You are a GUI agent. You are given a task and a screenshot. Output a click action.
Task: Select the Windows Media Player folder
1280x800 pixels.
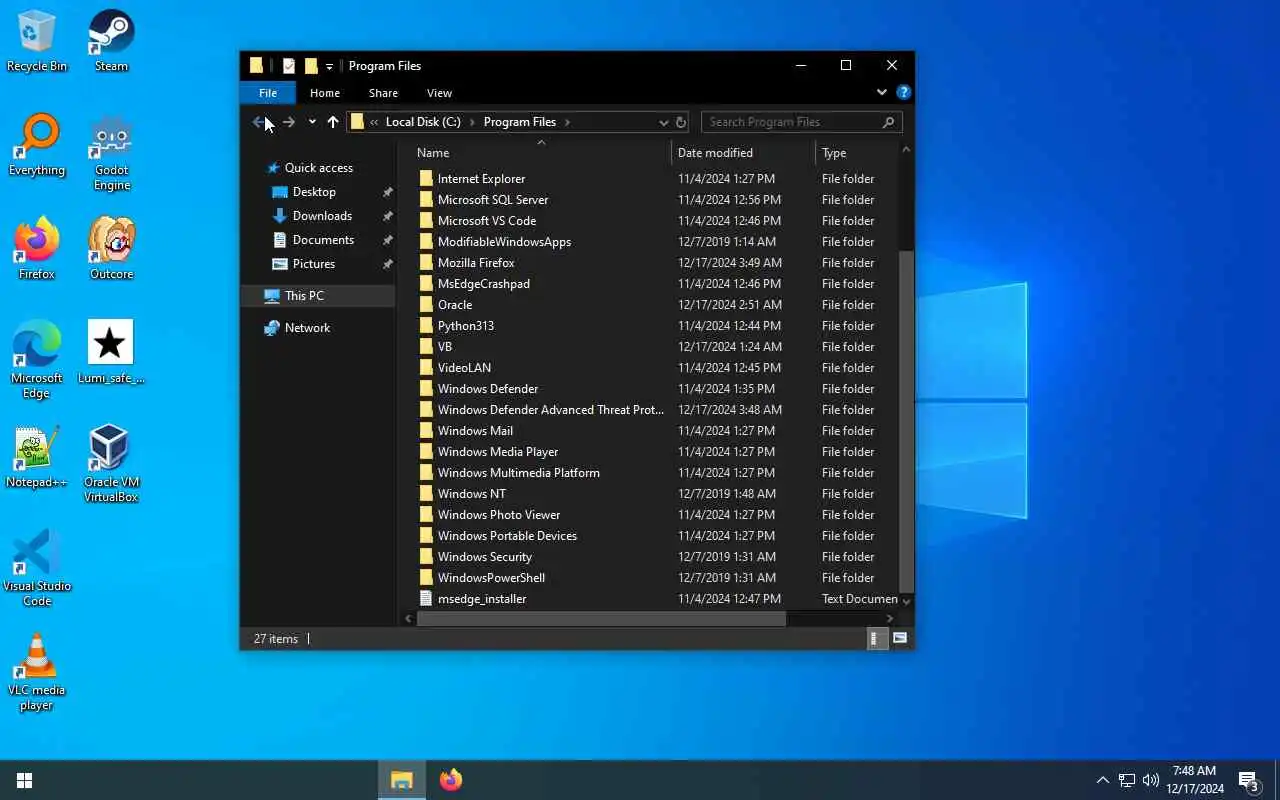tap(498, 452)
